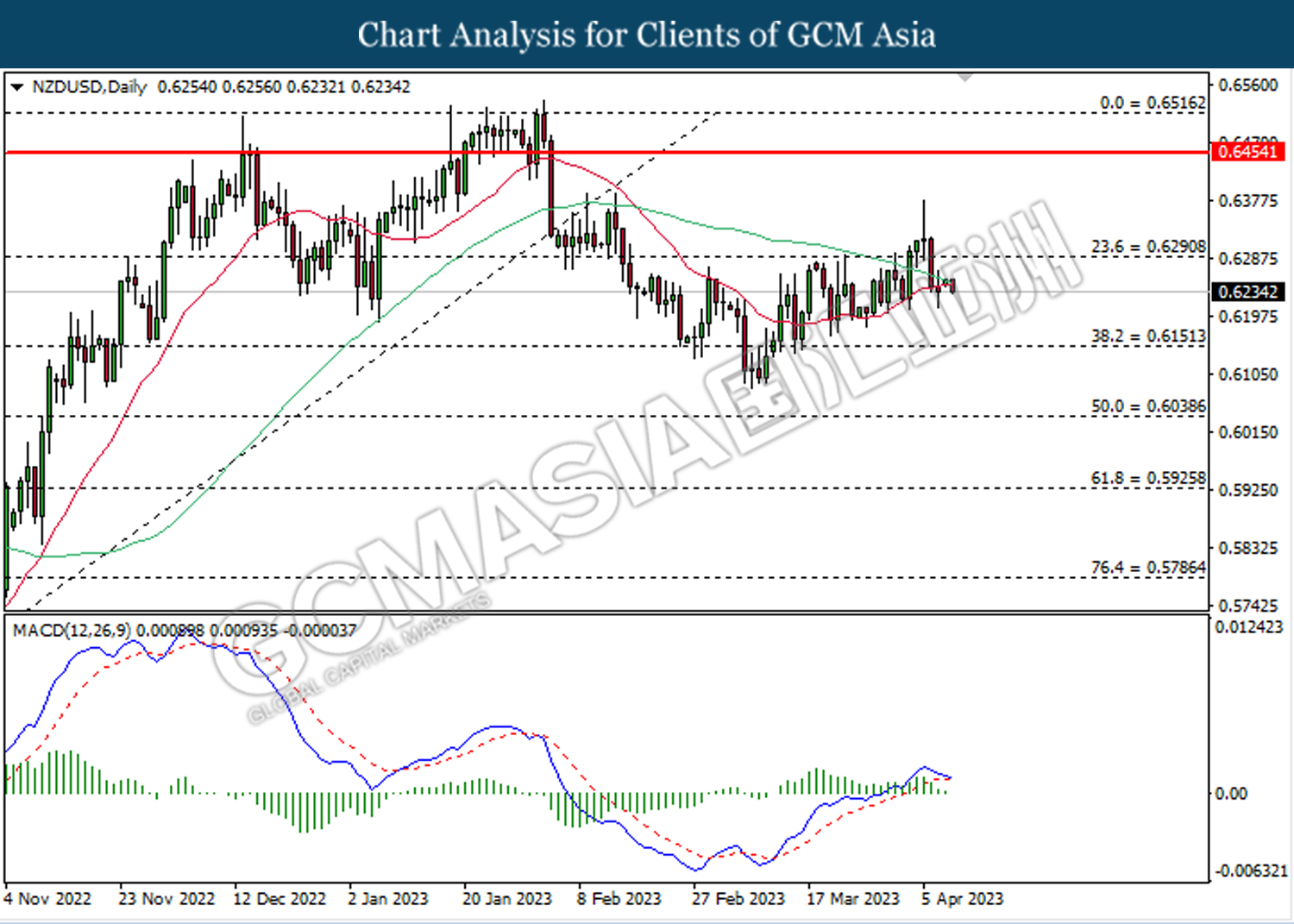Click the price scale value 0.58325
The image size is (1294, 924).
(x=1248, y=548)
